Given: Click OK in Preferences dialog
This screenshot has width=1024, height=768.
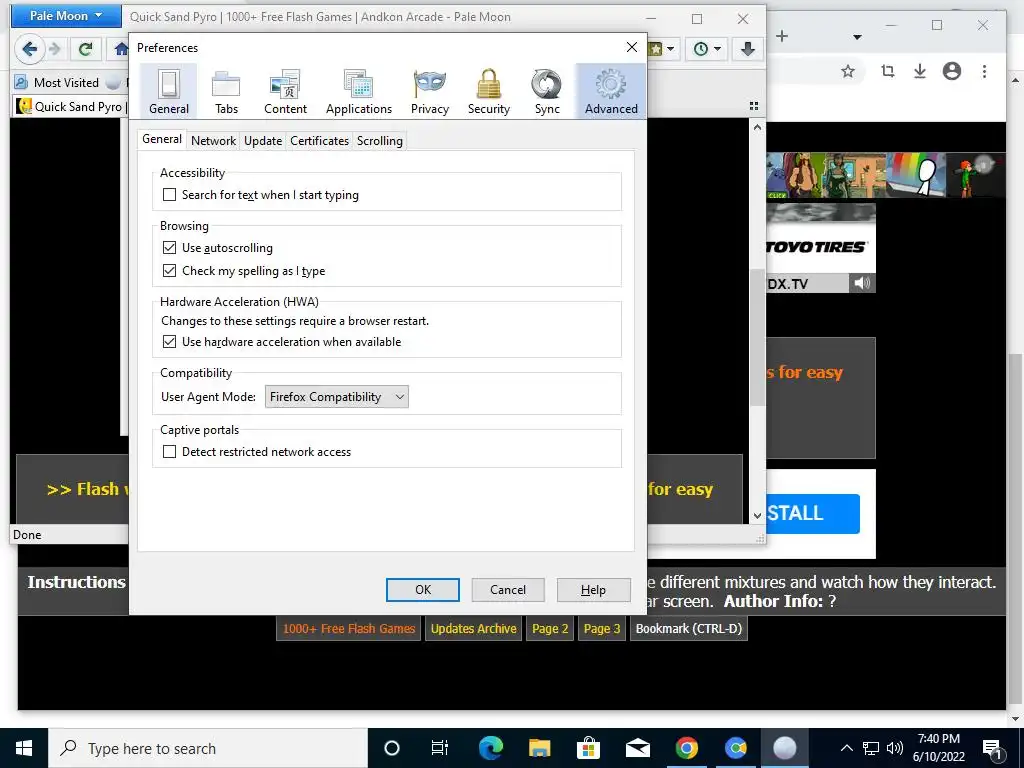Looking at the screenshot, I should pyautogui.click(x=423, y=590).
